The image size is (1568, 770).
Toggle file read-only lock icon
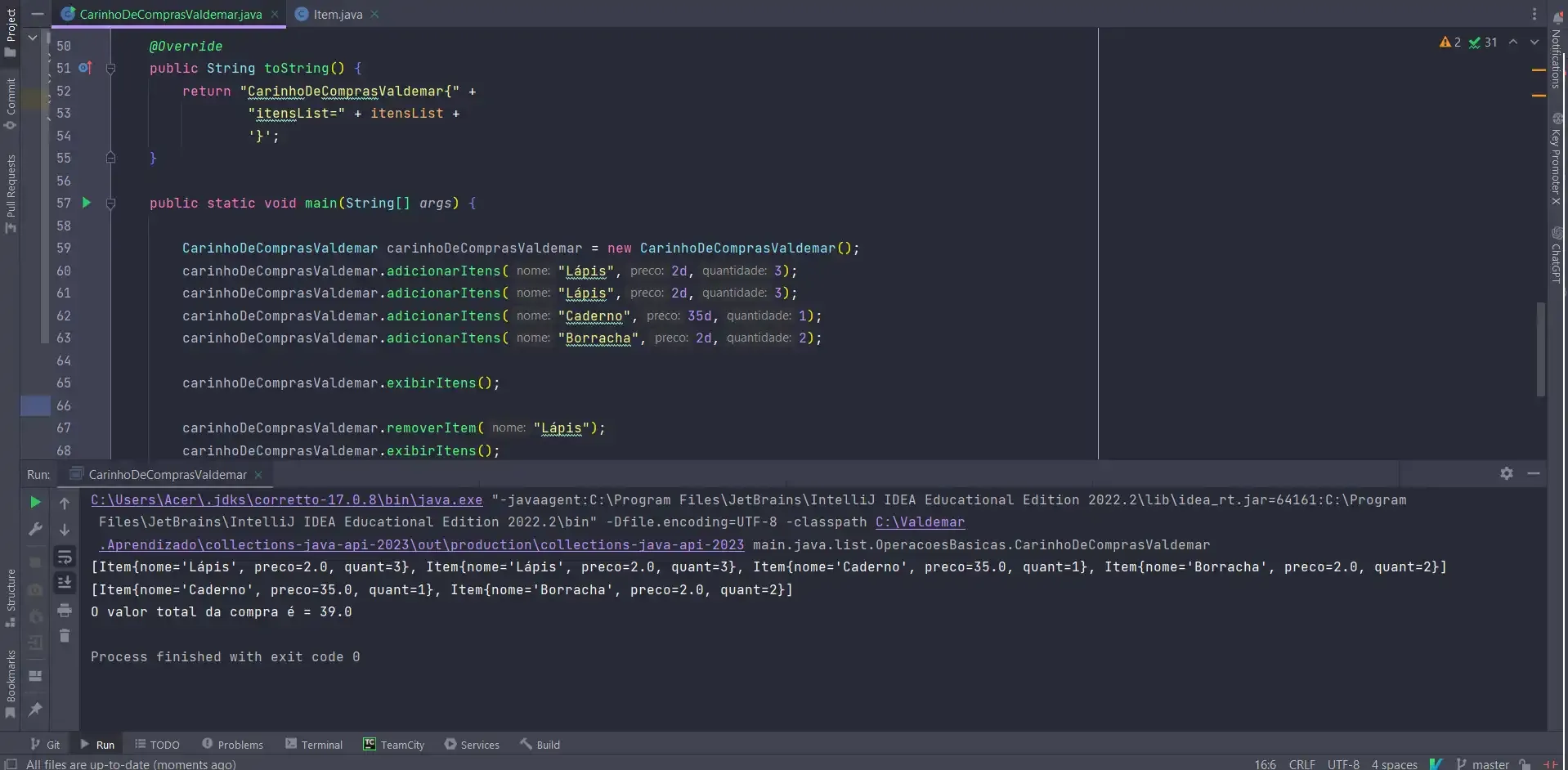point(1525,763)
